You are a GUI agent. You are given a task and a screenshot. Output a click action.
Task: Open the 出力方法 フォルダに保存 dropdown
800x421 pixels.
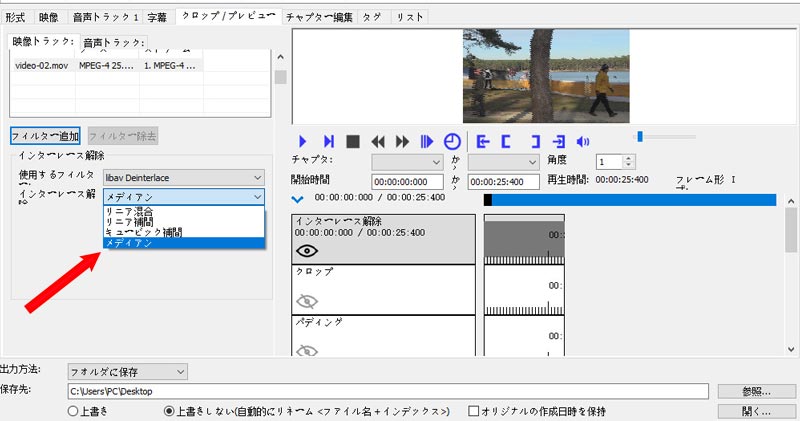[x=127, y=372]
